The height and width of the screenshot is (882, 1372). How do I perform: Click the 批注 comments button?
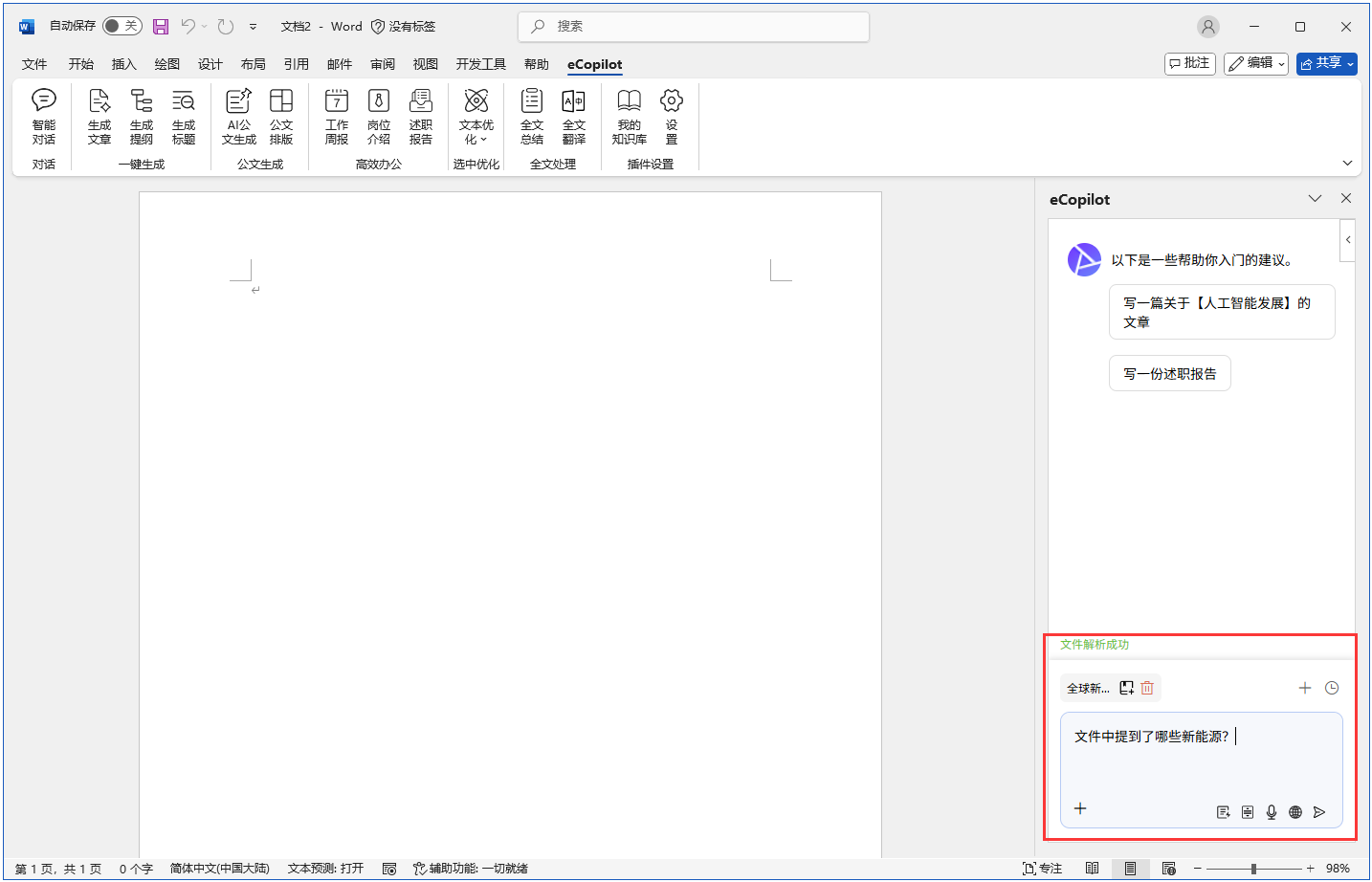pos(1189,63)
